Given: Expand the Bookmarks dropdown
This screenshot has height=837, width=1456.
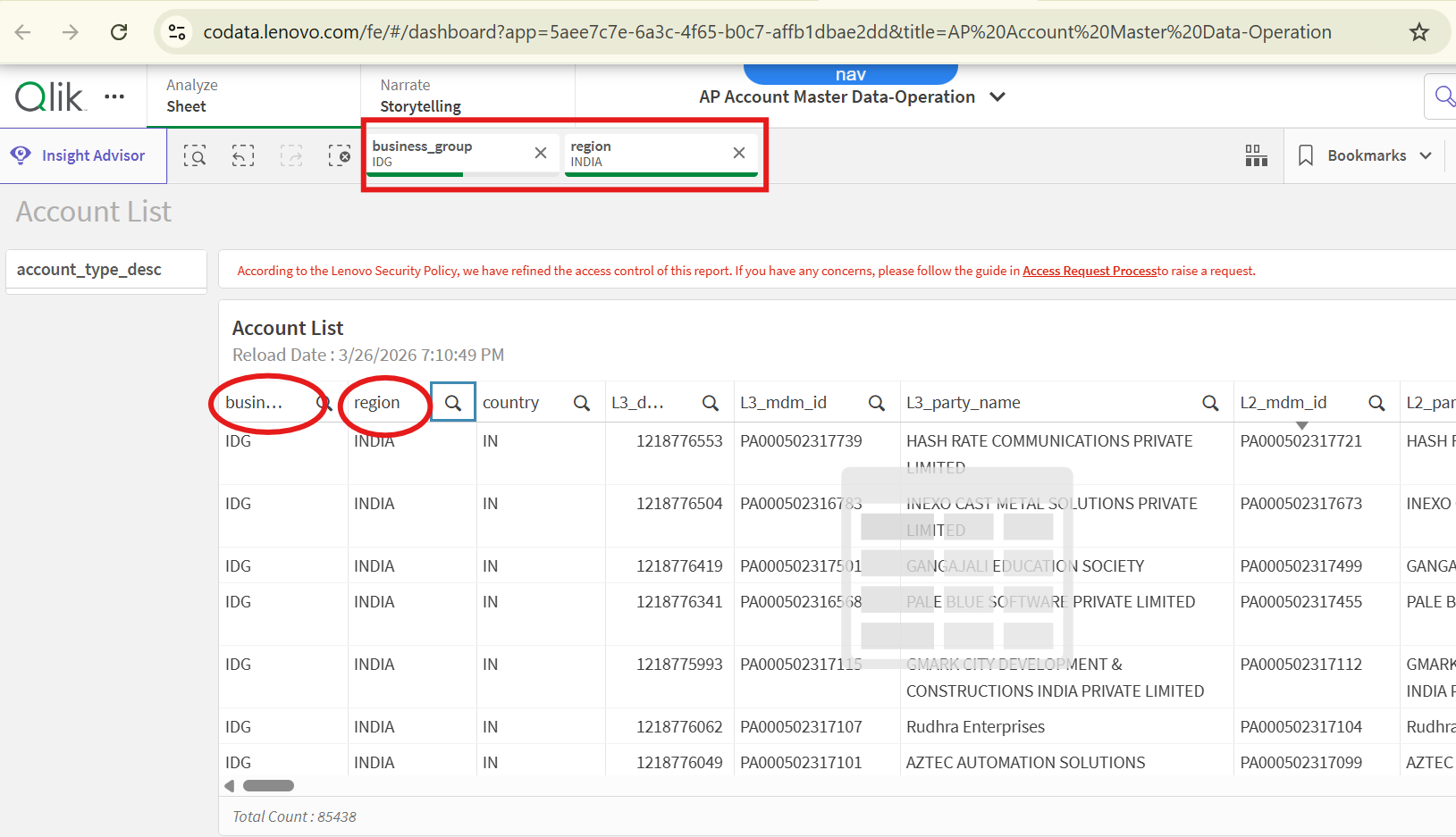Looking at the screenshot, I should pos(1367,155).
